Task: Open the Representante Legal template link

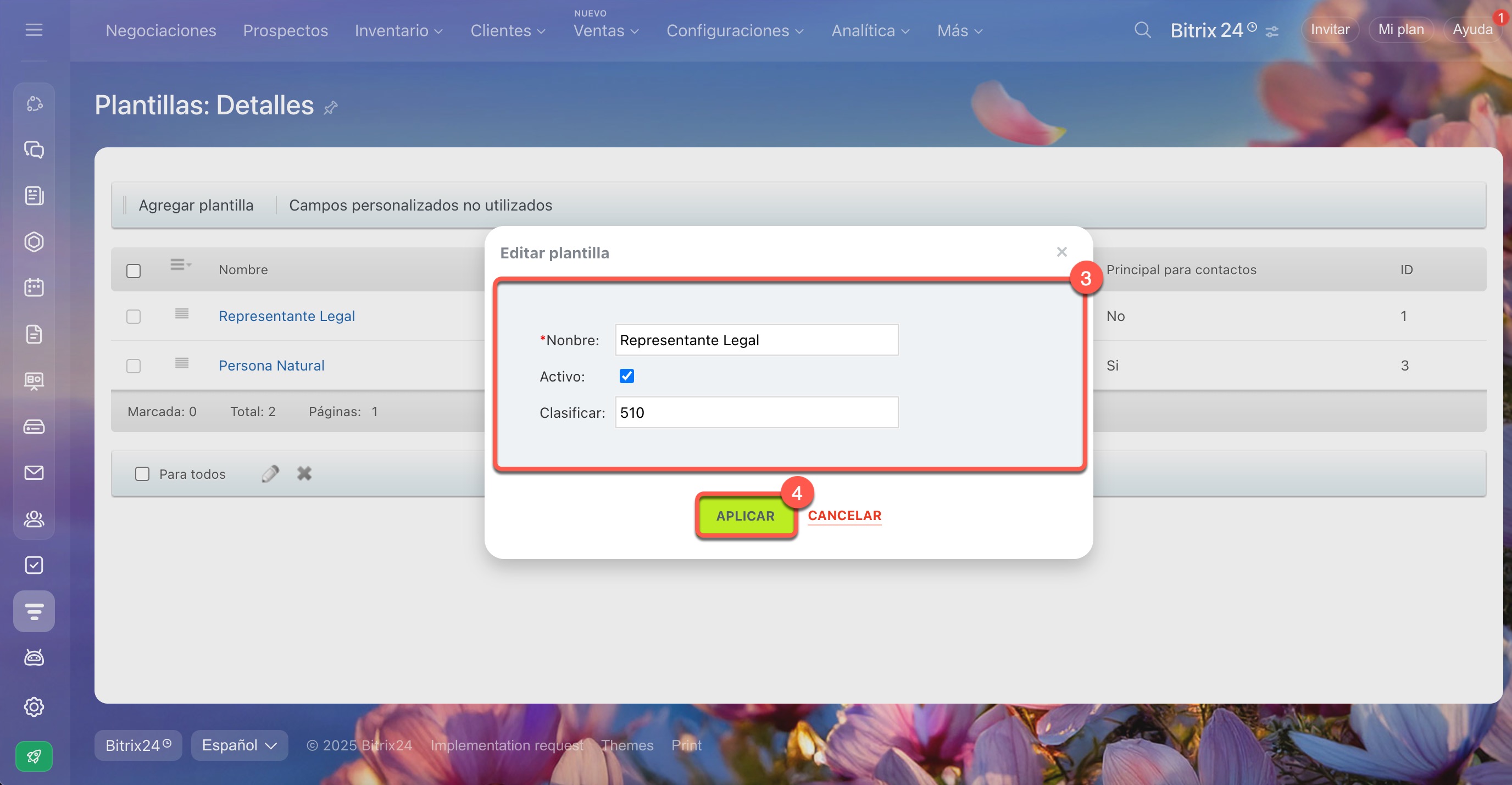Action: click(286, 316)
